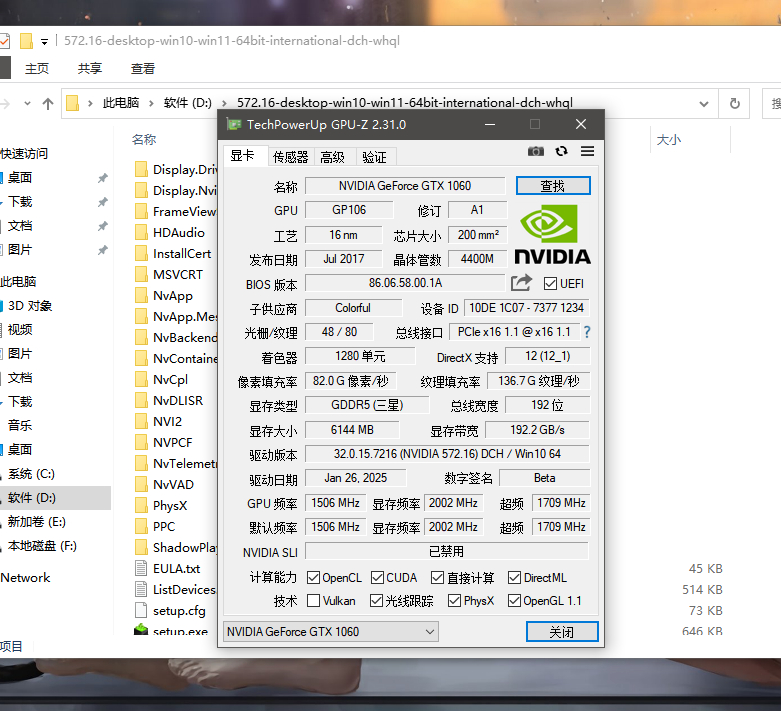
Task: Toggle the CUDA checkbox
Action: 378,577
